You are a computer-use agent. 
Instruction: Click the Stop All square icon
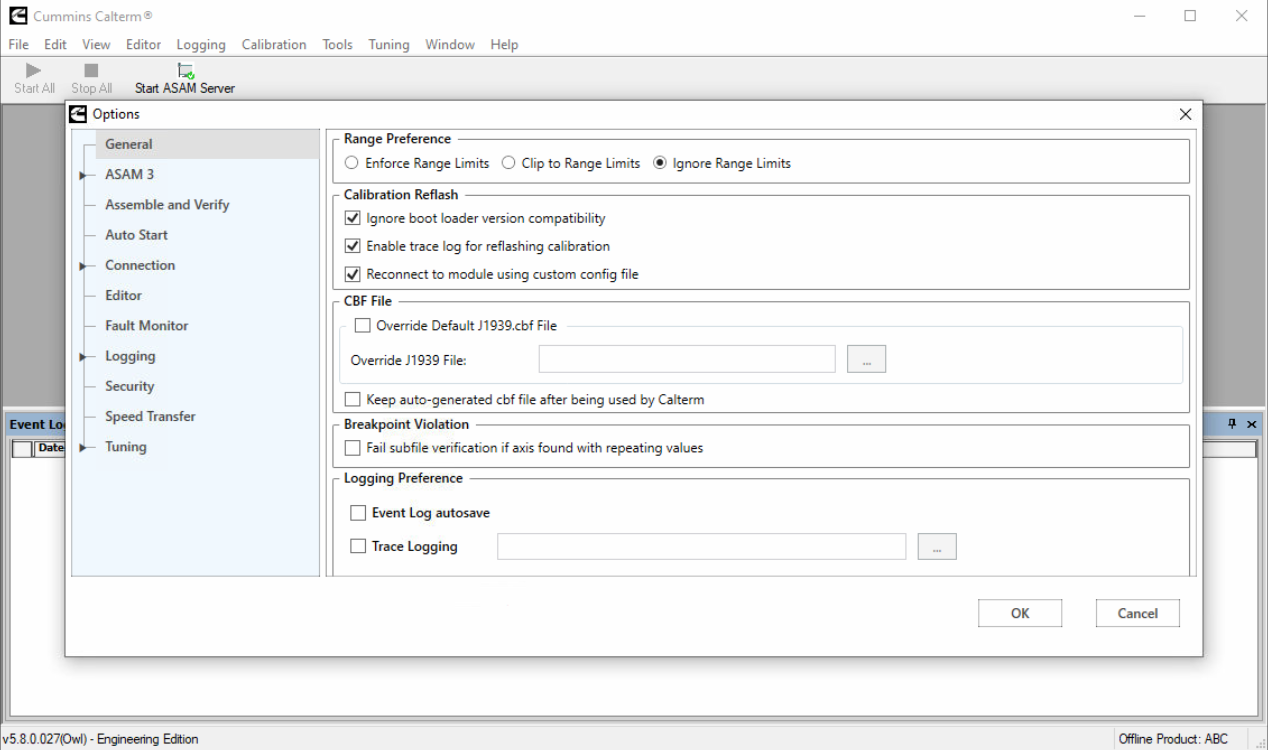tap(91, 71)
